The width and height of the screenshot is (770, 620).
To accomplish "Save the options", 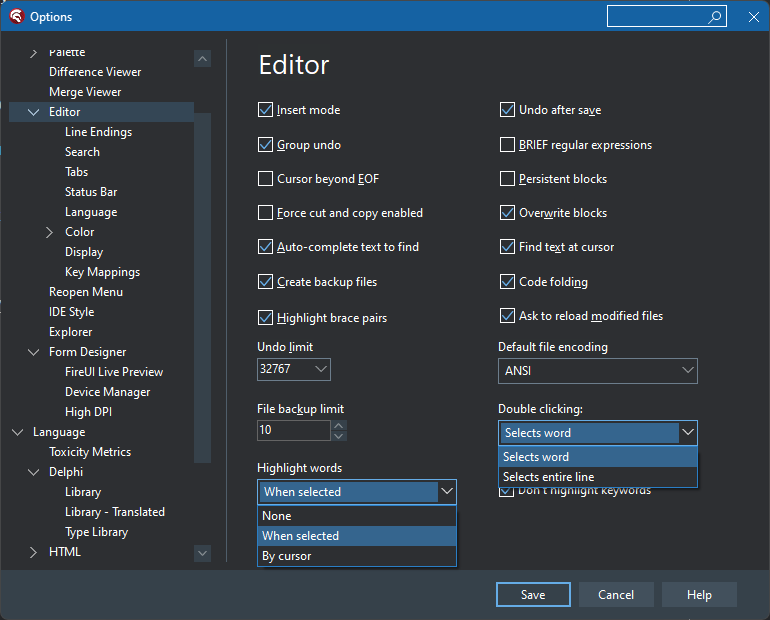I will coord(533,594).
